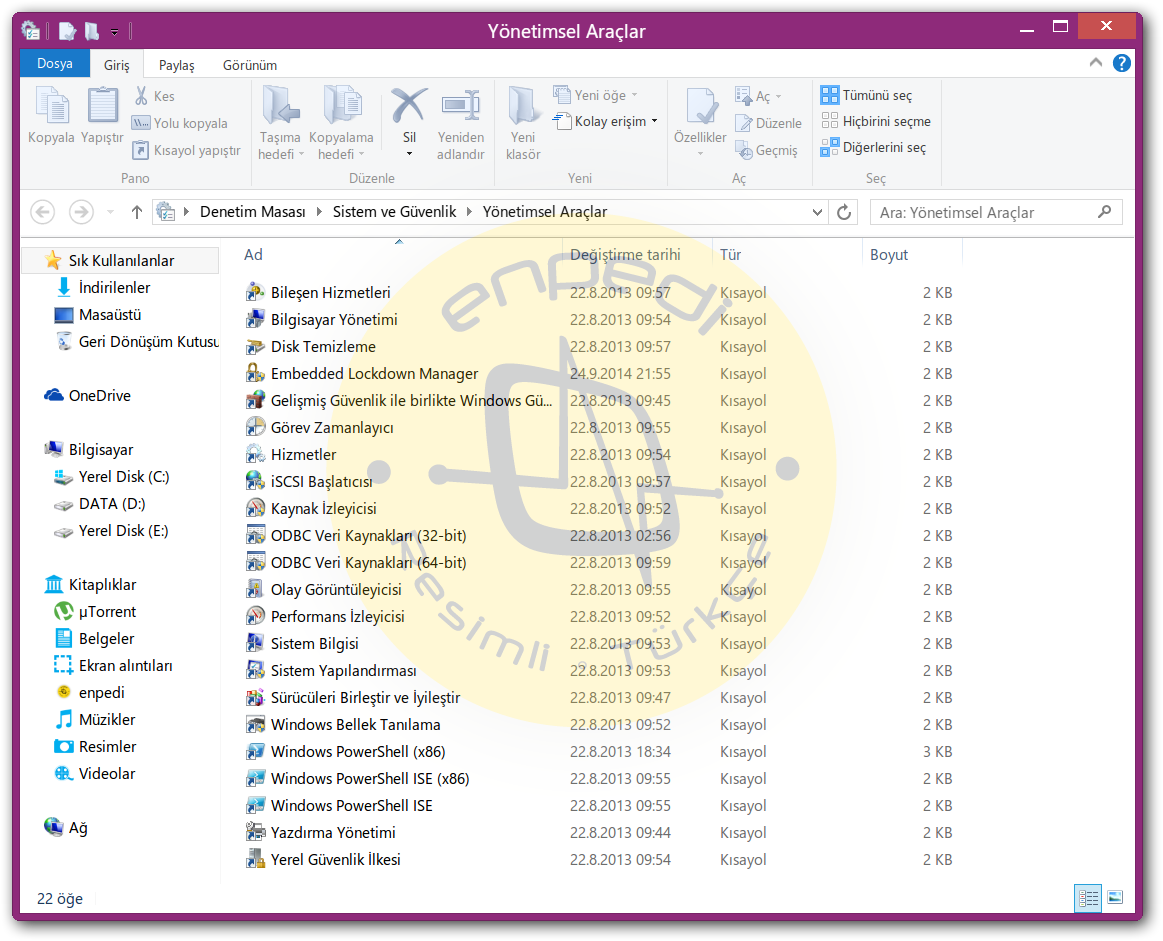
Task: Select the Embedded Lockdown Manager icon
Action: (255, 373)
